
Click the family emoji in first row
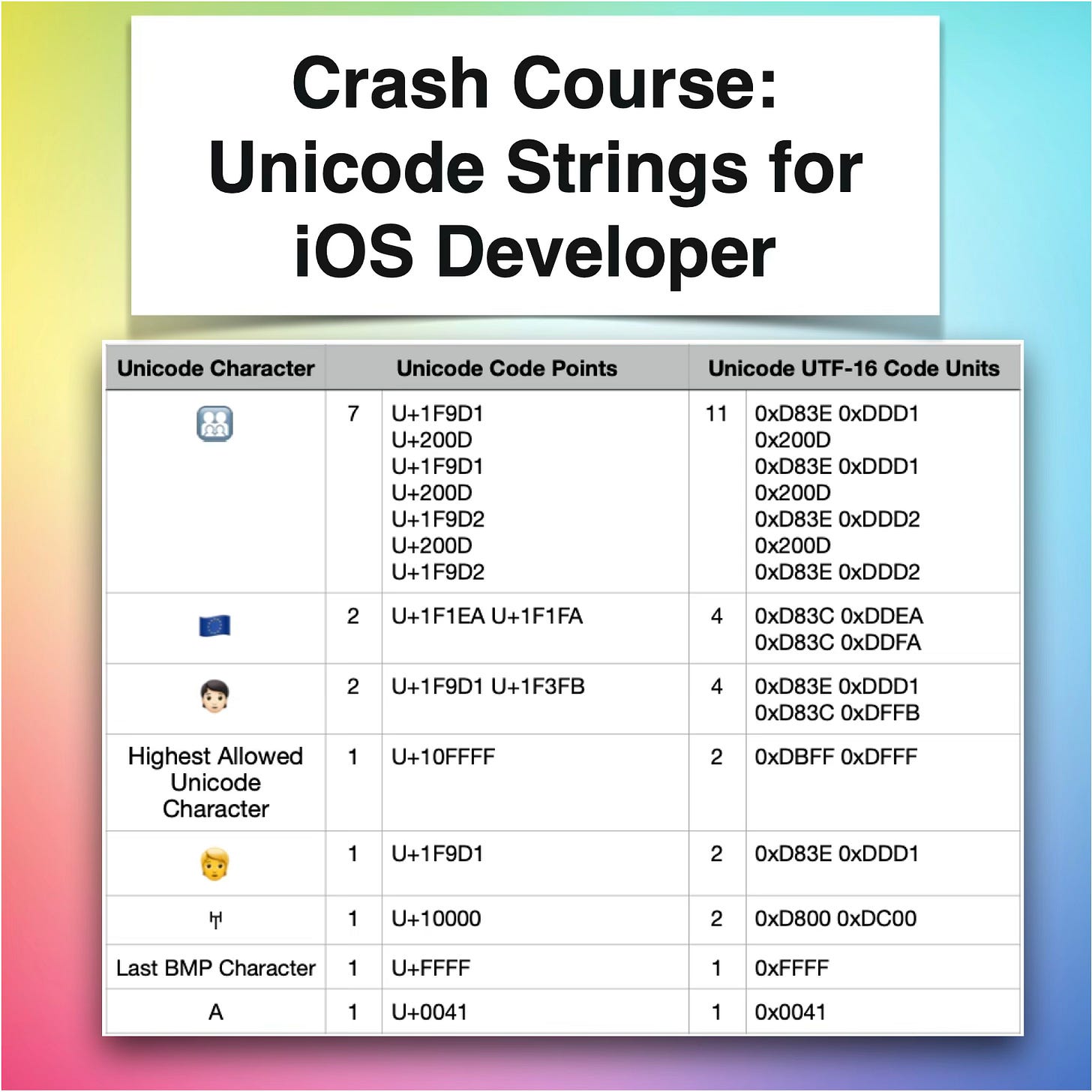pyautogui.click(x=214, y=424)
